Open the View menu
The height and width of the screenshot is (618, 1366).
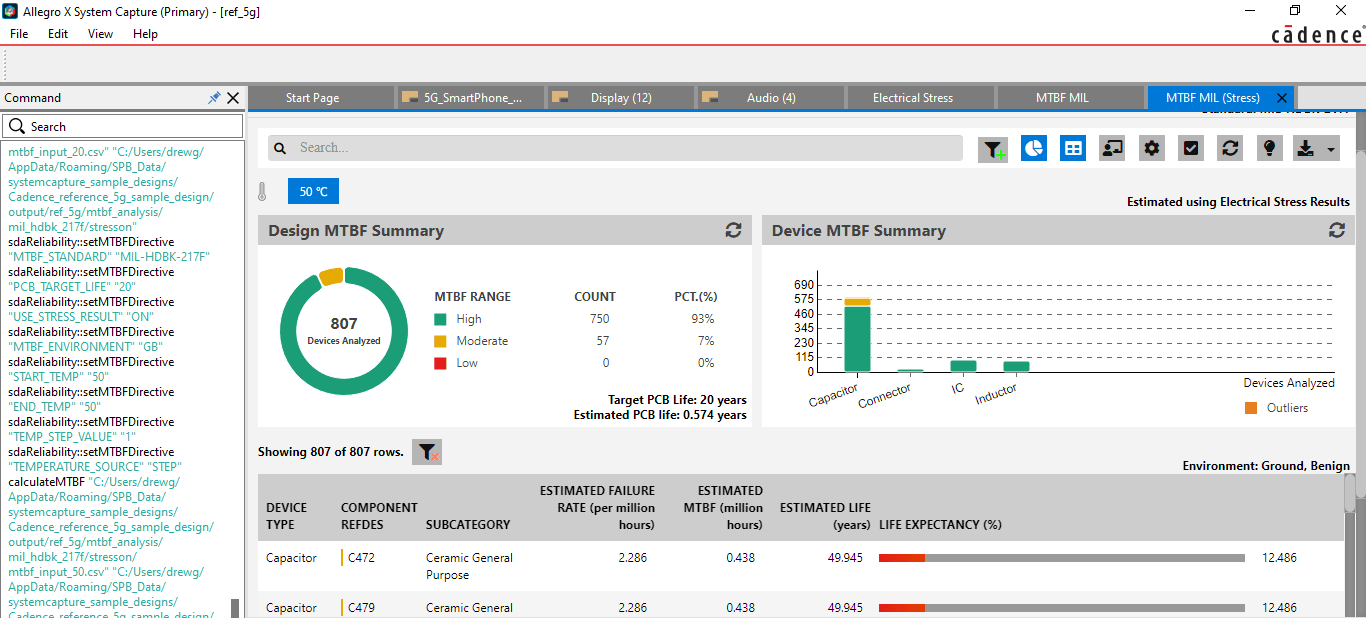coord(101,33)
